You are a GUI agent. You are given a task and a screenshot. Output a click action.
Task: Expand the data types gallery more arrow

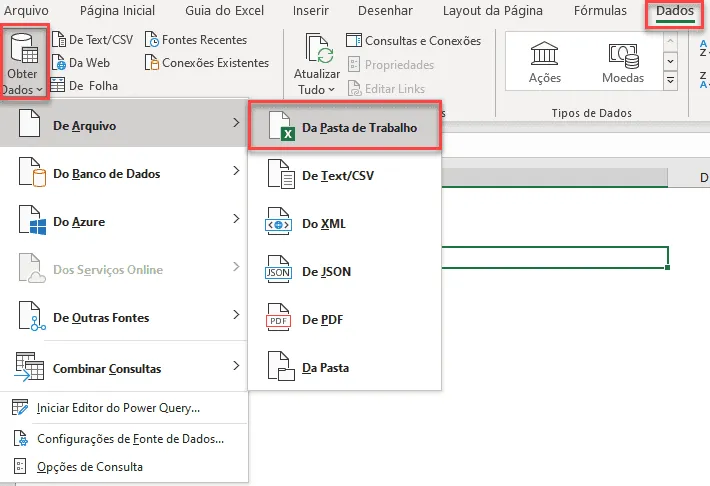[670, 81]
